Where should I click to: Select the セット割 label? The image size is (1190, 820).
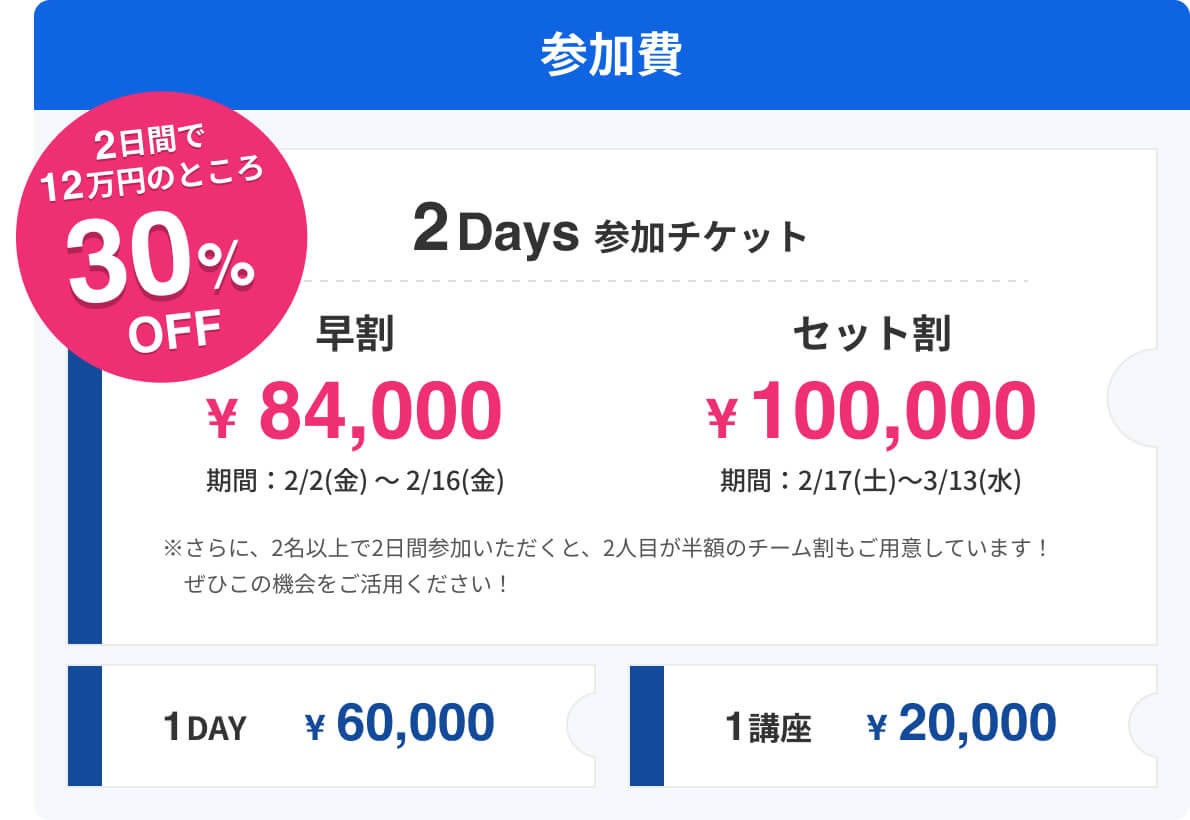(870, 334)
